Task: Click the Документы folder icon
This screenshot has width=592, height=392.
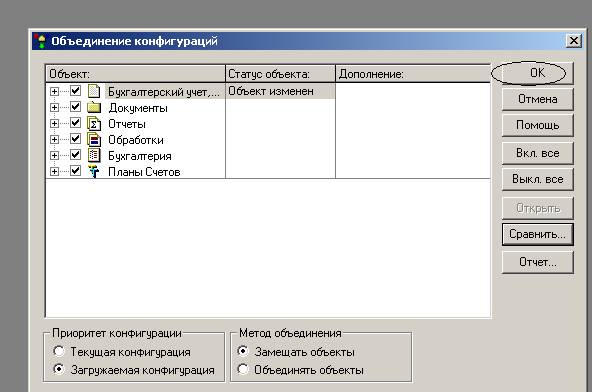Action: (94, 108)
